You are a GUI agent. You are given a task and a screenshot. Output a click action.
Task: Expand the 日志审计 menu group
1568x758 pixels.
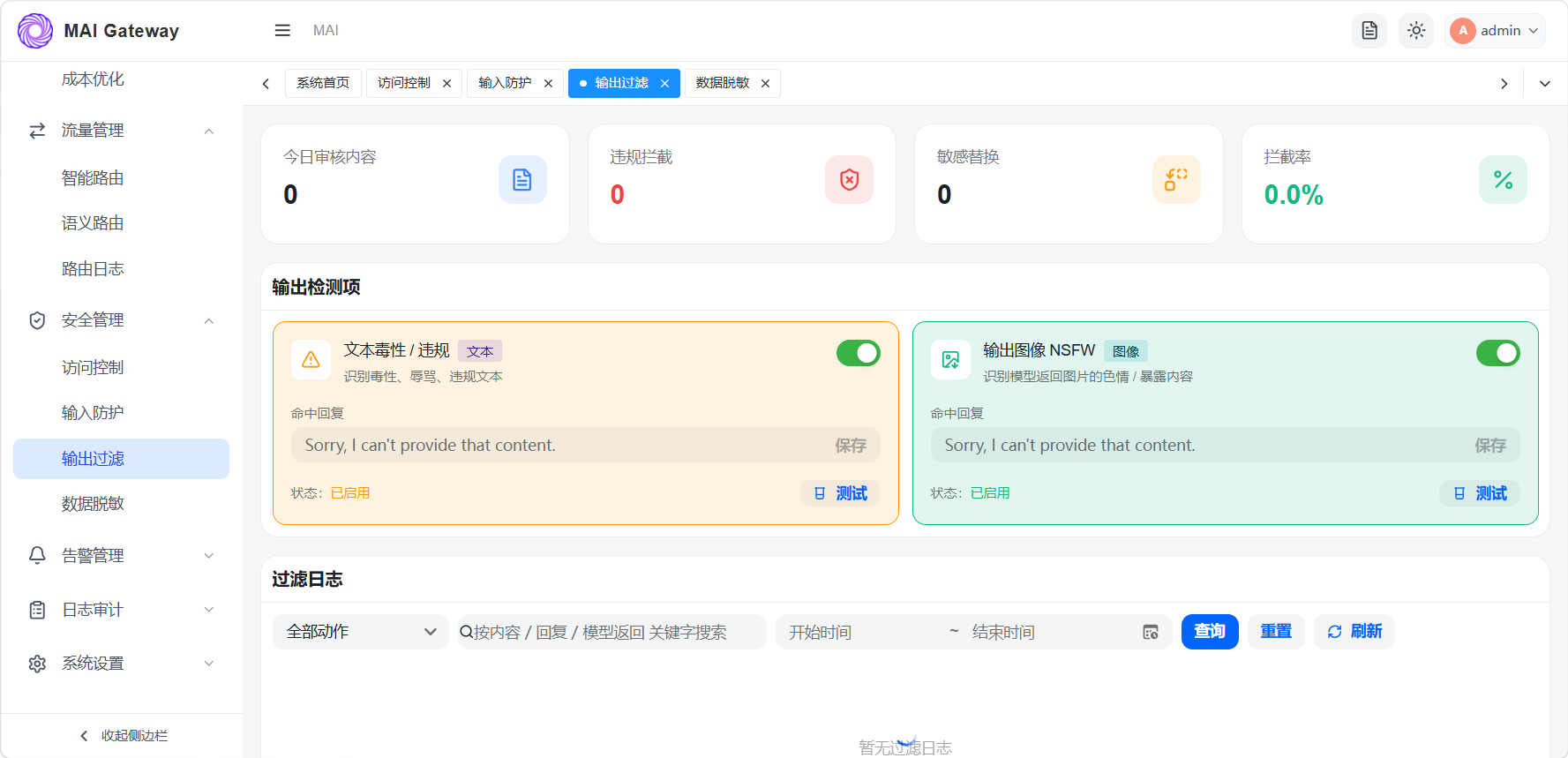[209, 610]
